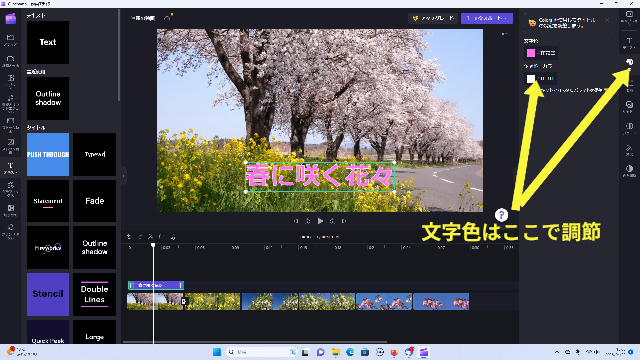Open Firefox from the taskbar
The width and height of the screenshot is (640, 360).
(394, 352)
